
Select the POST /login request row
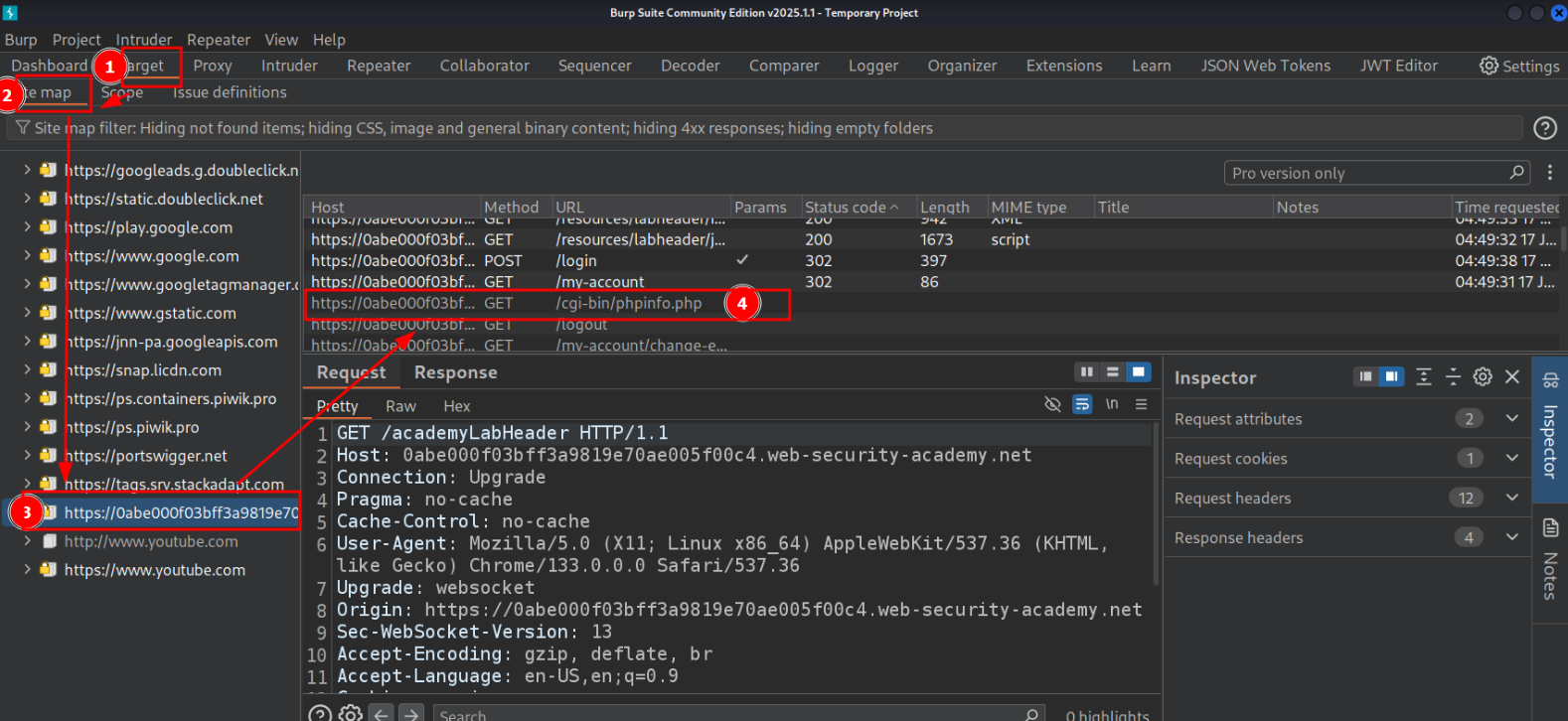click(x=930, y=260)
